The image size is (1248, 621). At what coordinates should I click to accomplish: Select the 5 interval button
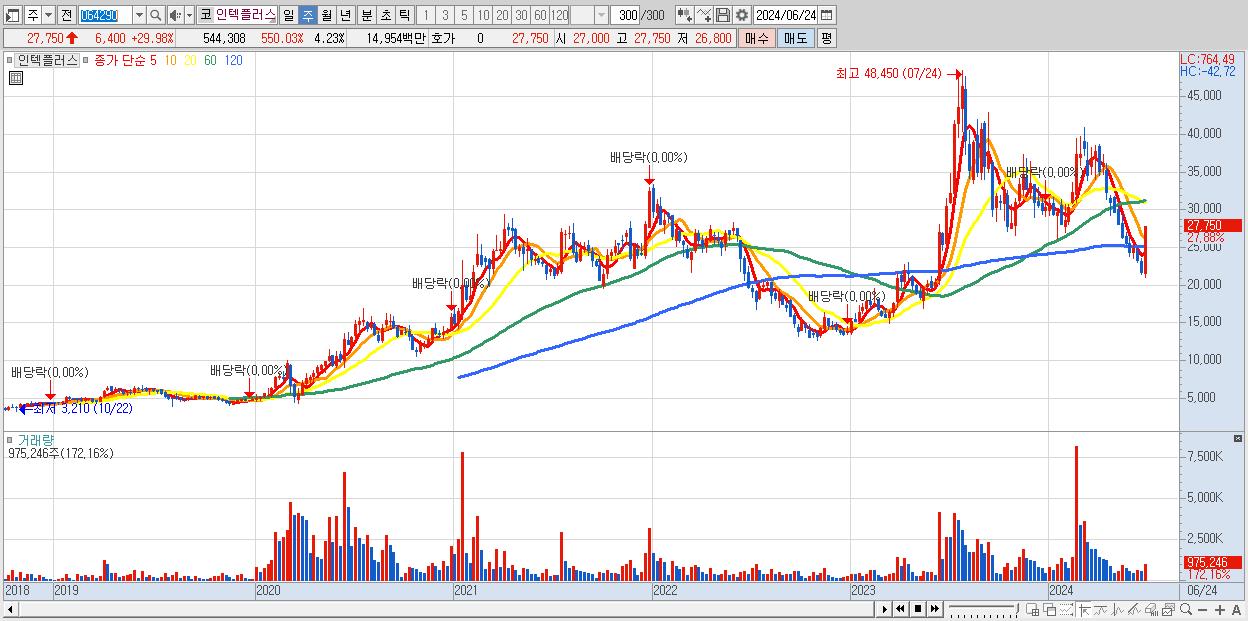click(x=464, y=15)
